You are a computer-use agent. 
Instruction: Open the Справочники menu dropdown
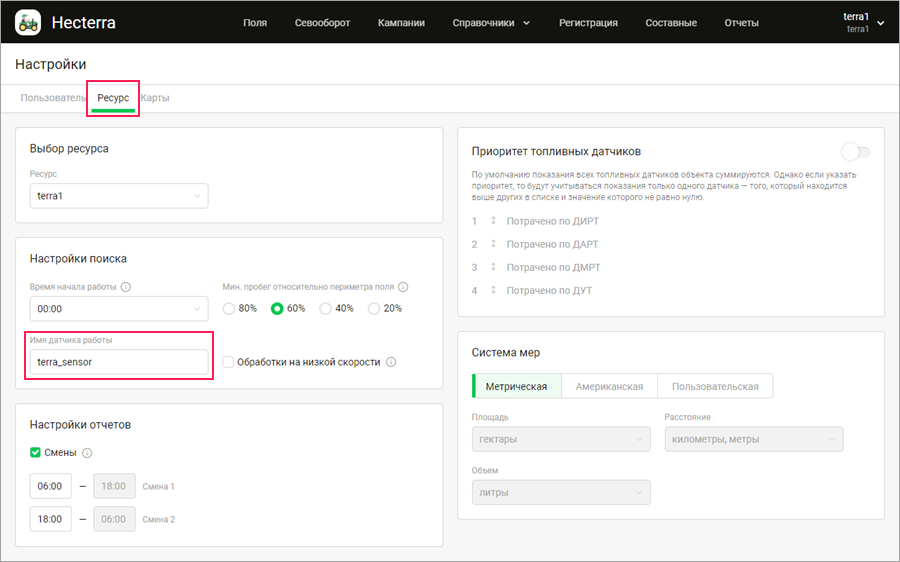coord(491,22)
